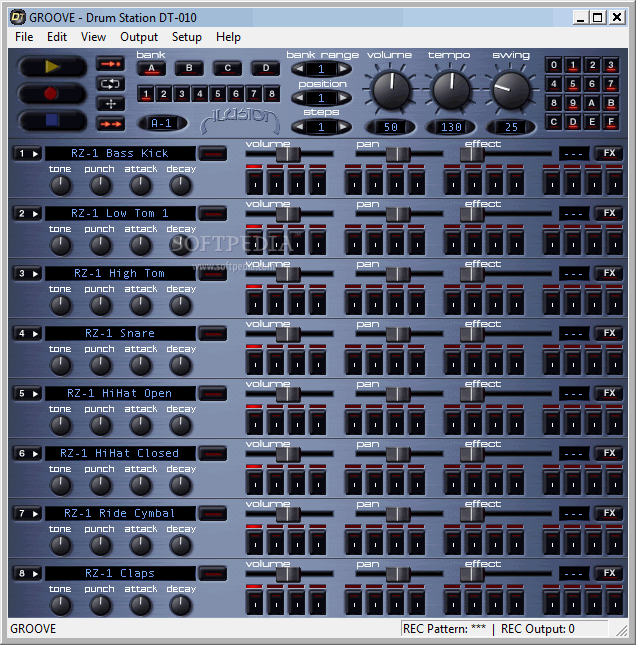Toggle mute button beside RZ-1 Snare
636x645 pixels.
pos(213,334)
